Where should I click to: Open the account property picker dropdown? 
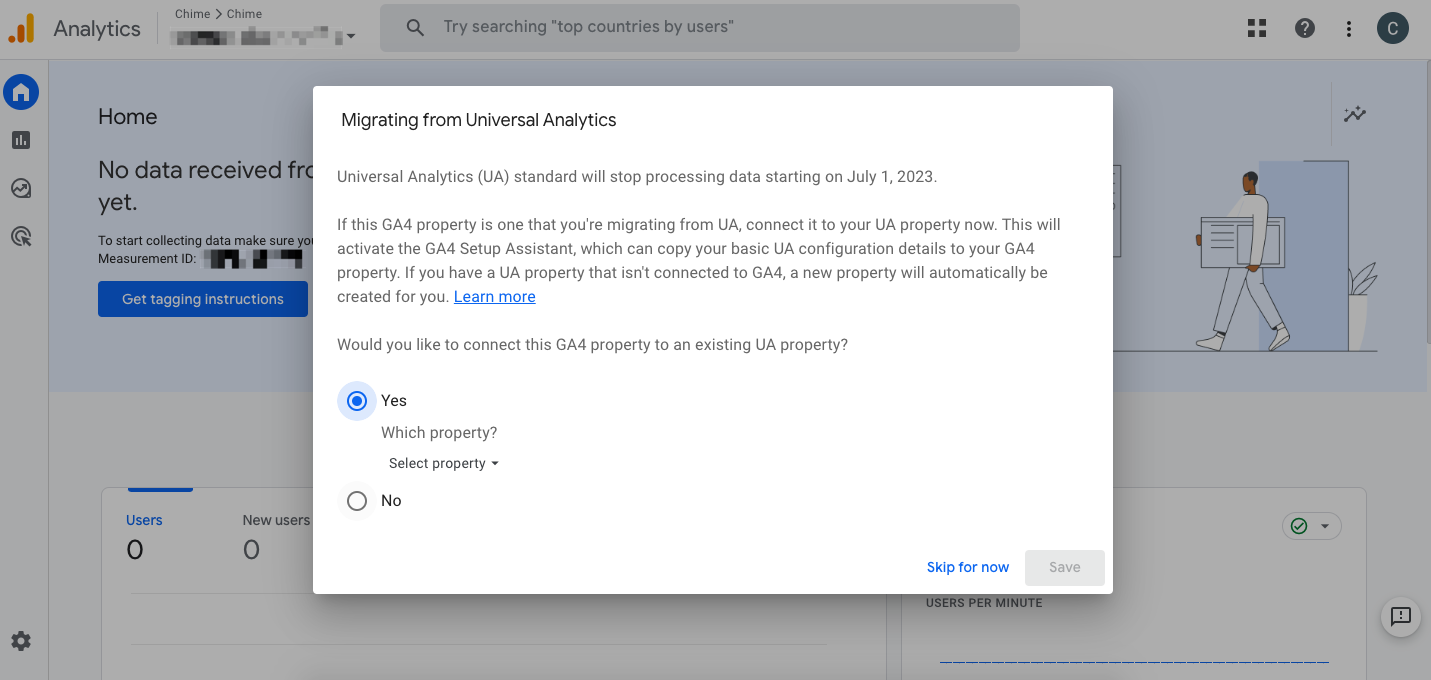click(x=263, y=37)
